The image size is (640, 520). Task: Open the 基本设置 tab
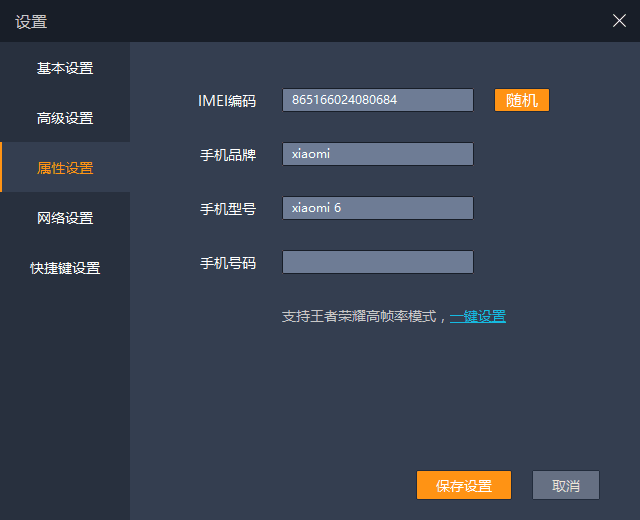tap(65, 68)
